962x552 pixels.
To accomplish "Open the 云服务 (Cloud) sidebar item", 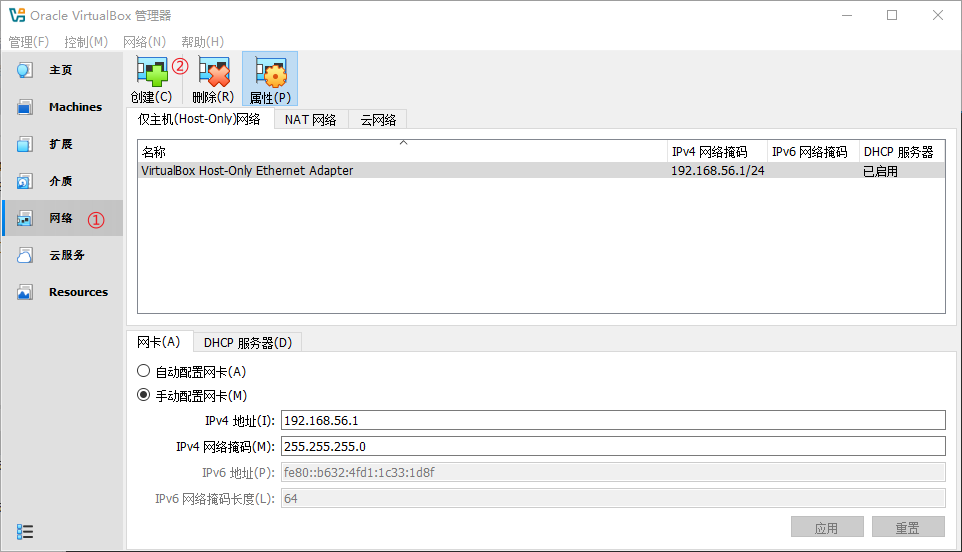I will pos(62,255).
